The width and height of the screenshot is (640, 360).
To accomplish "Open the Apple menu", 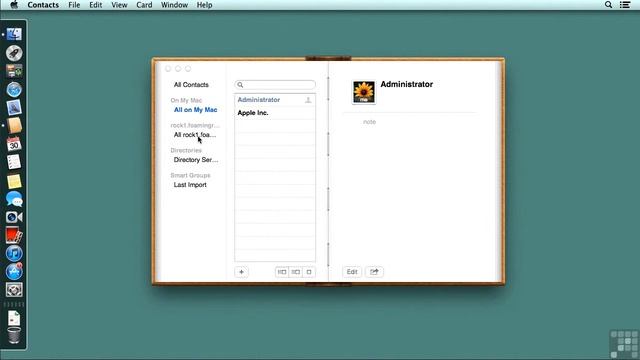I will tap(14, 5).
